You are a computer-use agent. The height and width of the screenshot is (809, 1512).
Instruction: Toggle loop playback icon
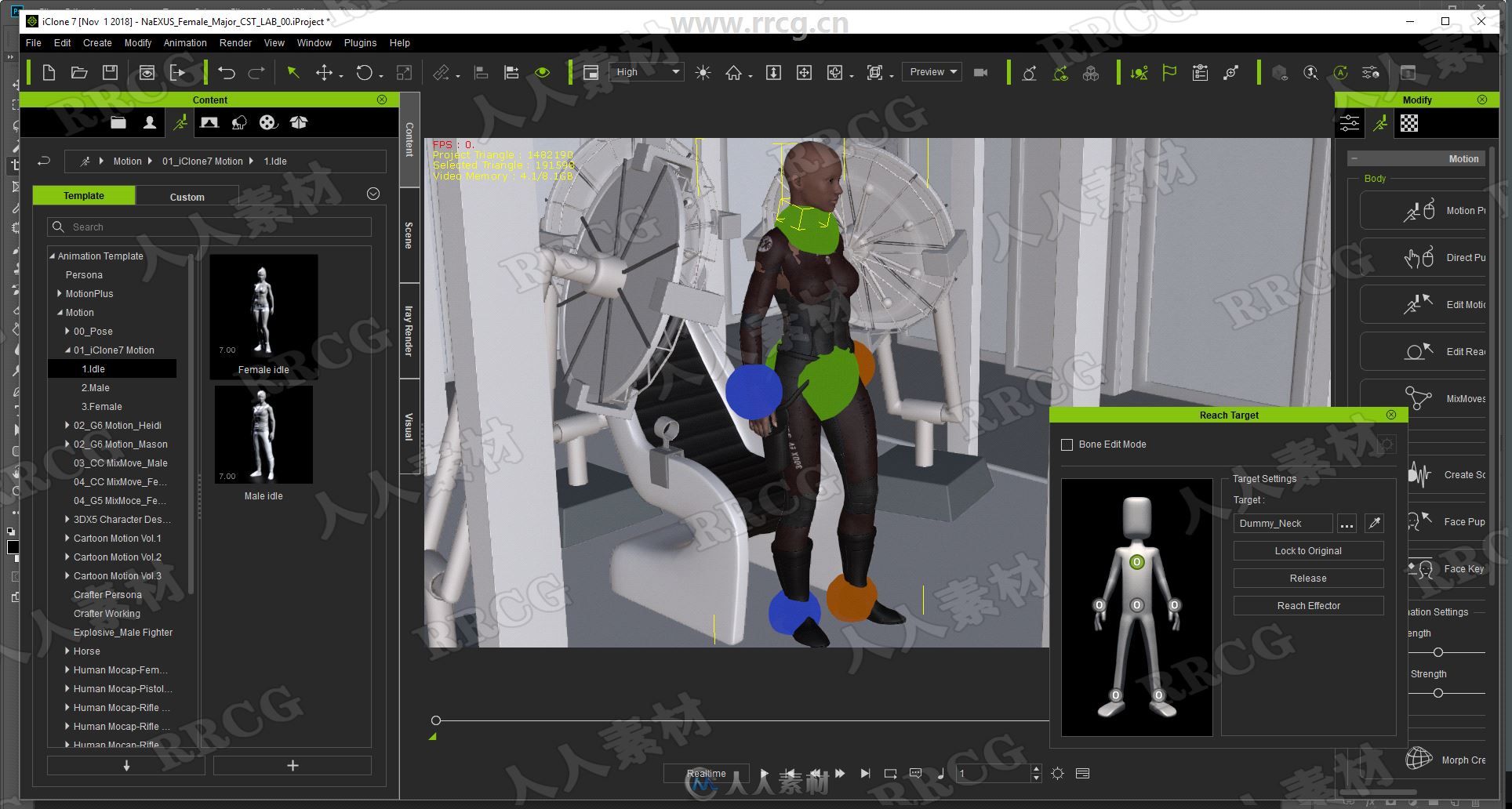pyautogui.click(x=890, y=774)
